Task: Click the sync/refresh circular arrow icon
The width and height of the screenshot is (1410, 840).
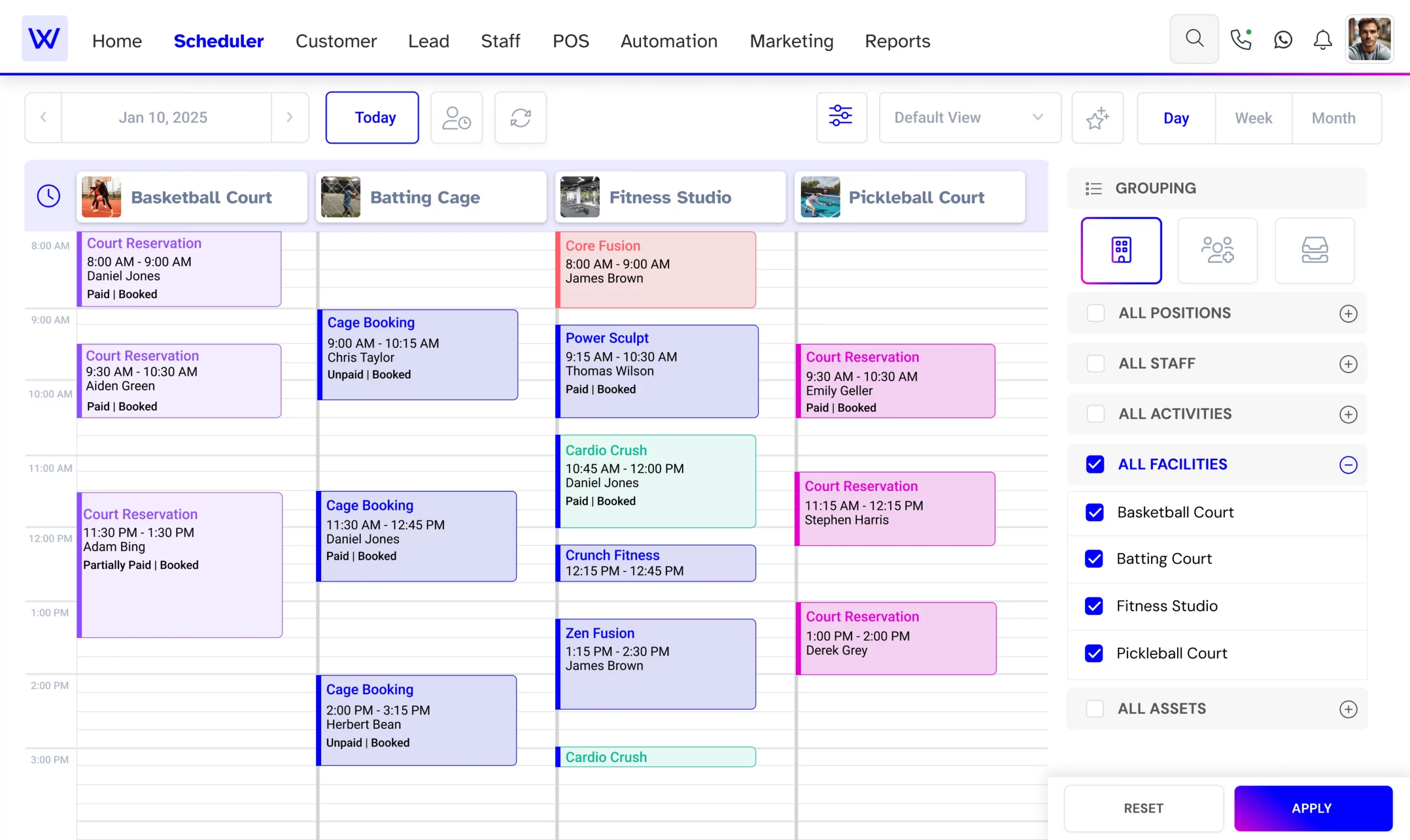Action: click(521, 117)
